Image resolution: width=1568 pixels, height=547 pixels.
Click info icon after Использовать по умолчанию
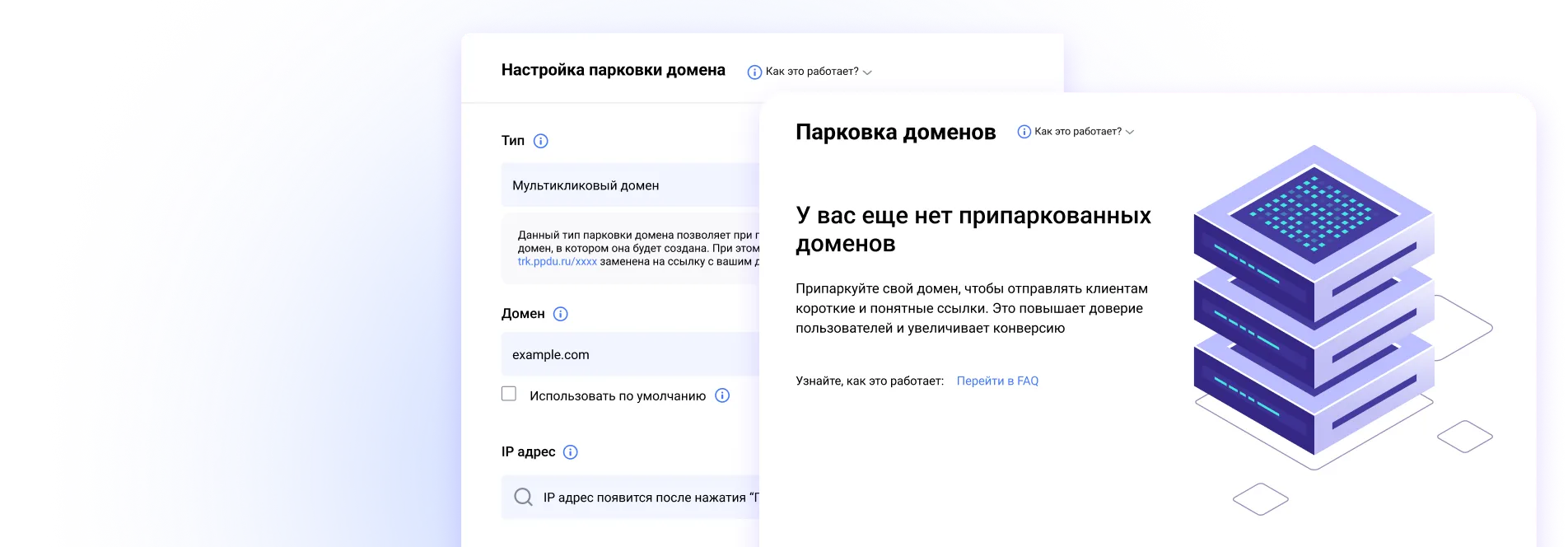pyautogui.click(x=722, y=395)
